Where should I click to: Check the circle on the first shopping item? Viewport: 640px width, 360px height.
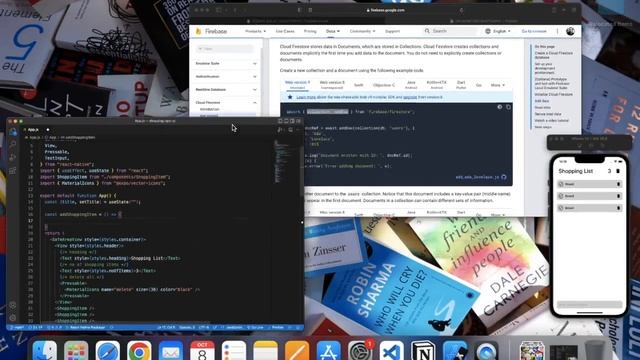(x=561, y=184)
